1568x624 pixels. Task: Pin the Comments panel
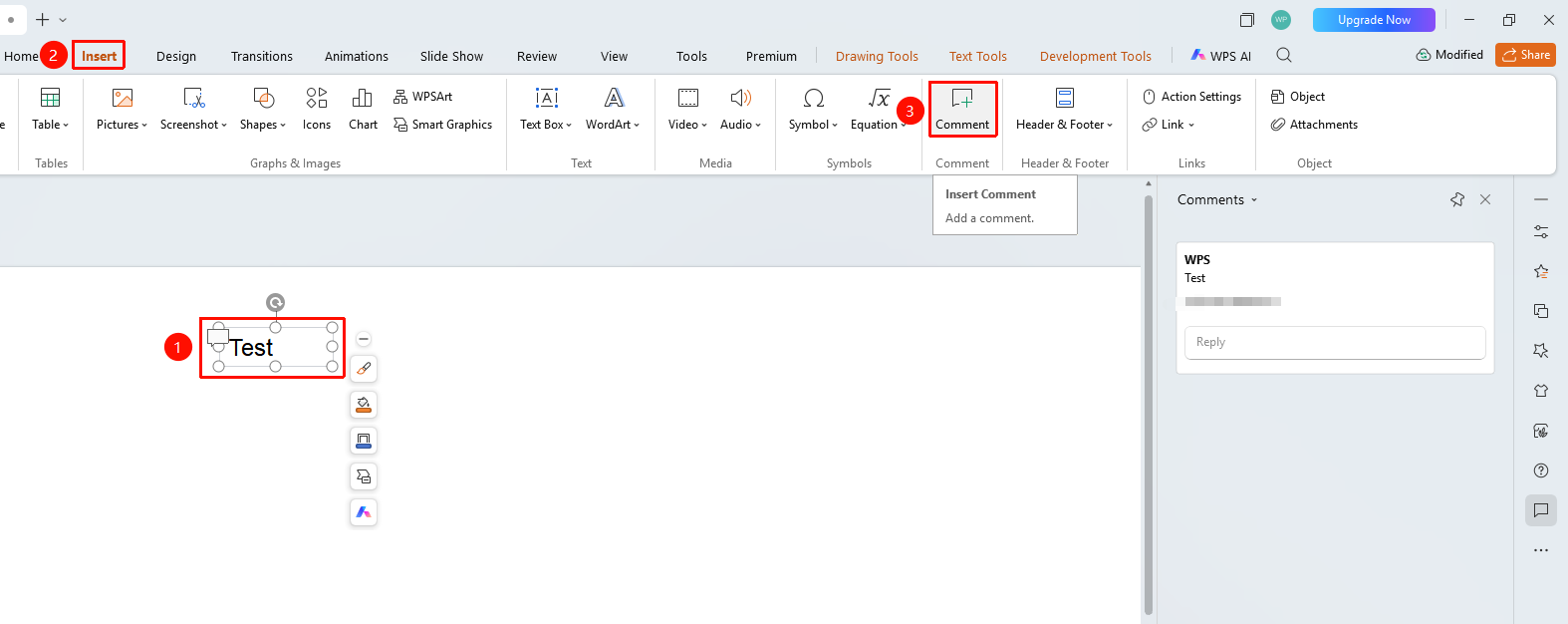pyautogui.click(x=1457, y=199)
